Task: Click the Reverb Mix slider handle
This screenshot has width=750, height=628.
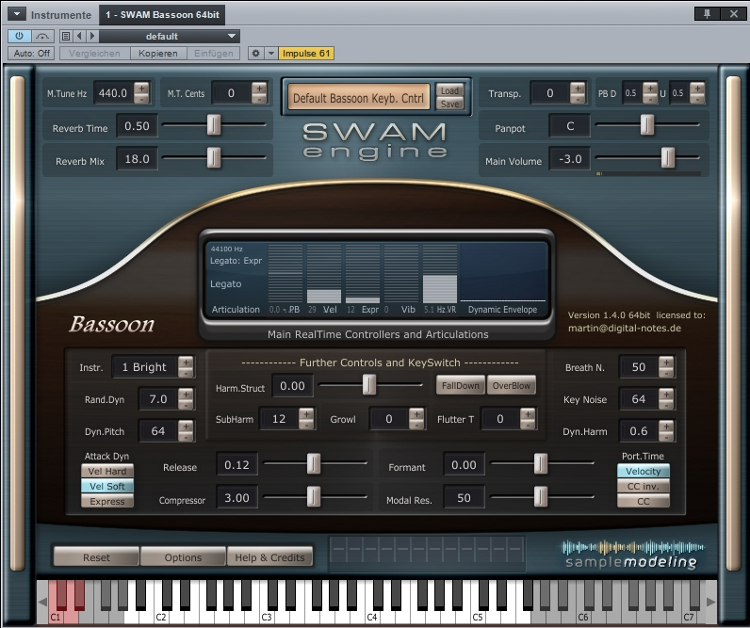Action: click(214, 157)
